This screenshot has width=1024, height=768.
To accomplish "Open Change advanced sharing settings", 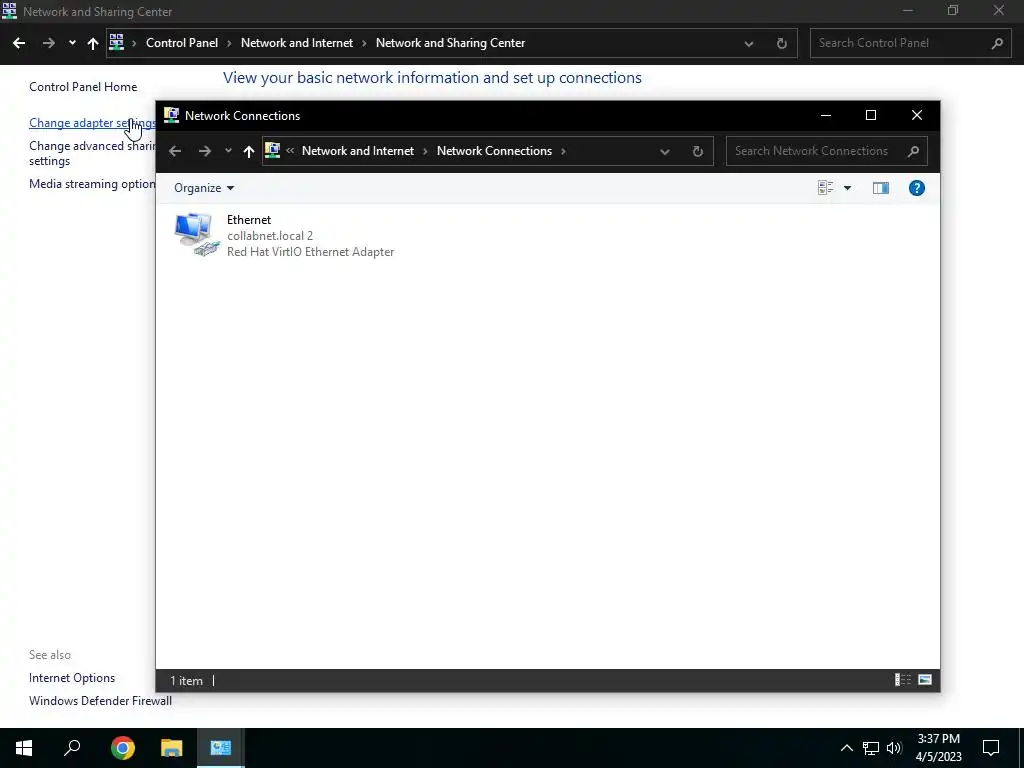I will [91, 153].
